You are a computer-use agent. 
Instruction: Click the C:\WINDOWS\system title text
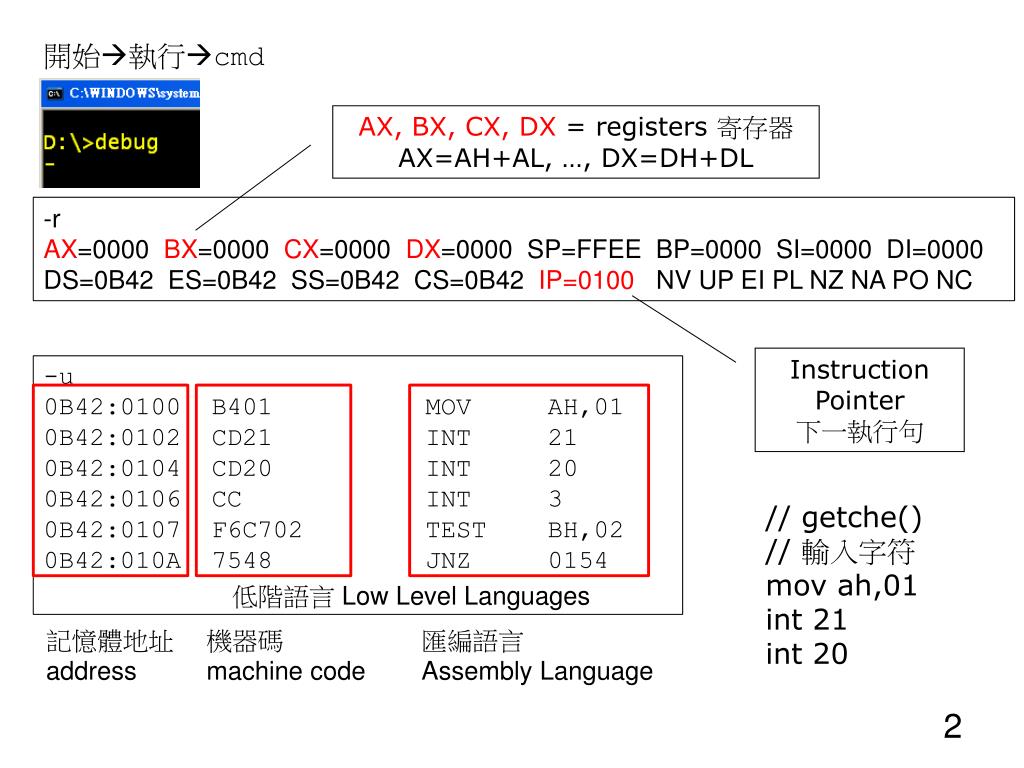tap(135, 93)
